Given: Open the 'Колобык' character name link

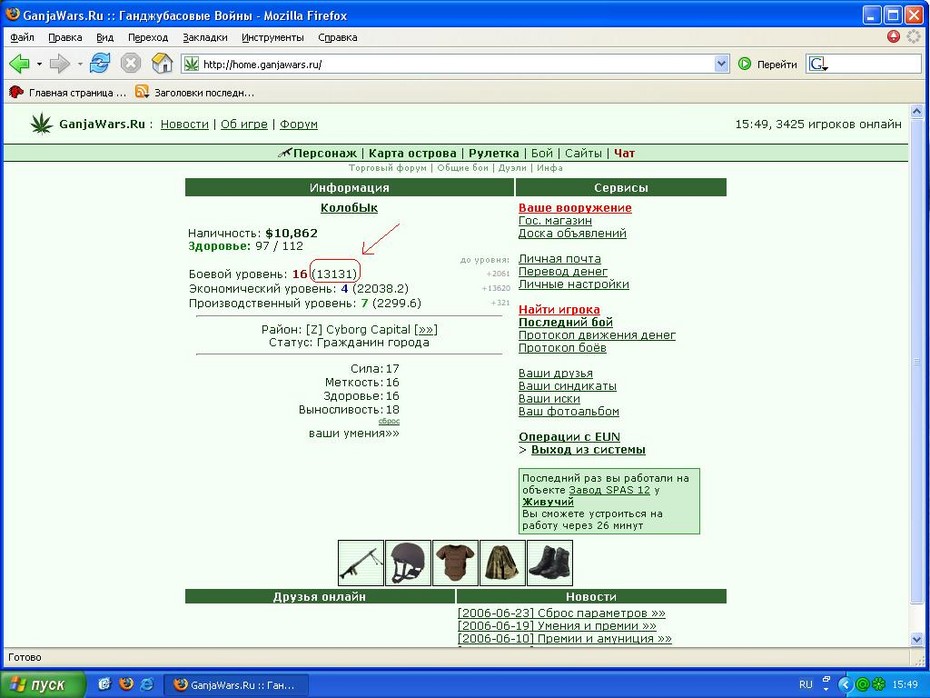Looking at the screenshot, I should 349,208.
